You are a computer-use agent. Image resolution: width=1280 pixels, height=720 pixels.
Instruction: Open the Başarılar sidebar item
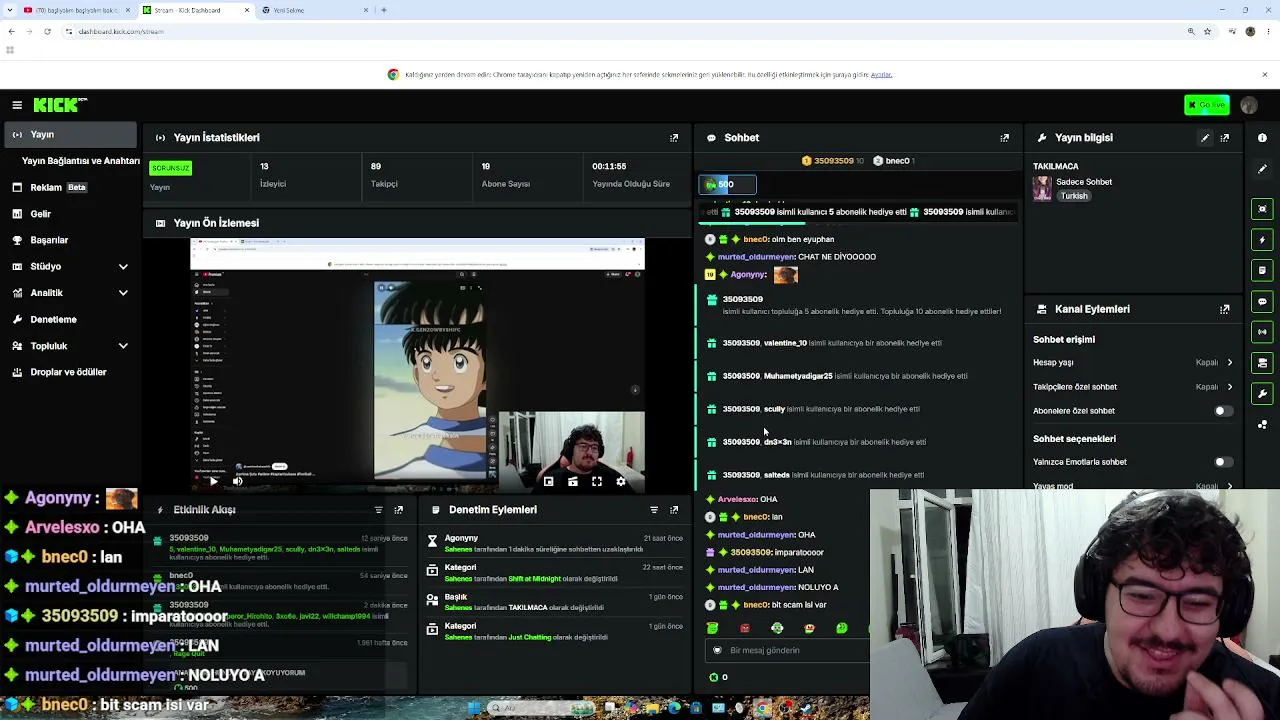pyautogui.click(x=70, y=240)
